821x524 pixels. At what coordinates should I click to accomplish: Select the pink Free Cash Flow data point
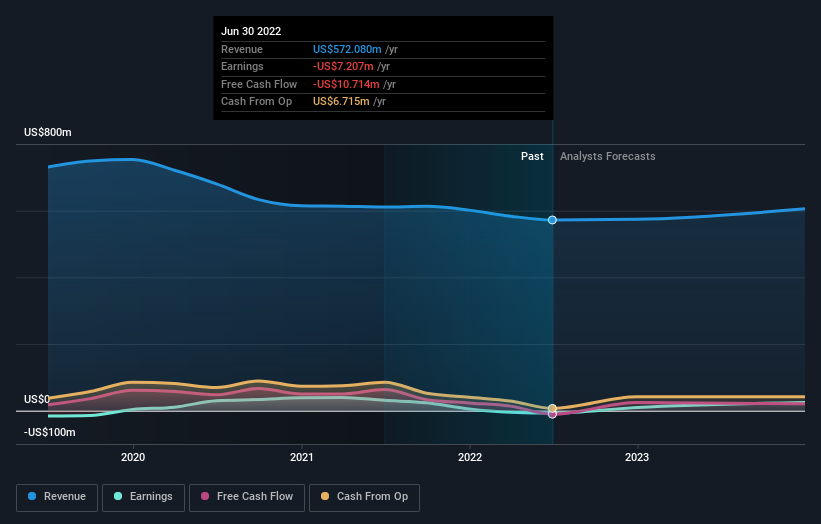tap(552, 415)
